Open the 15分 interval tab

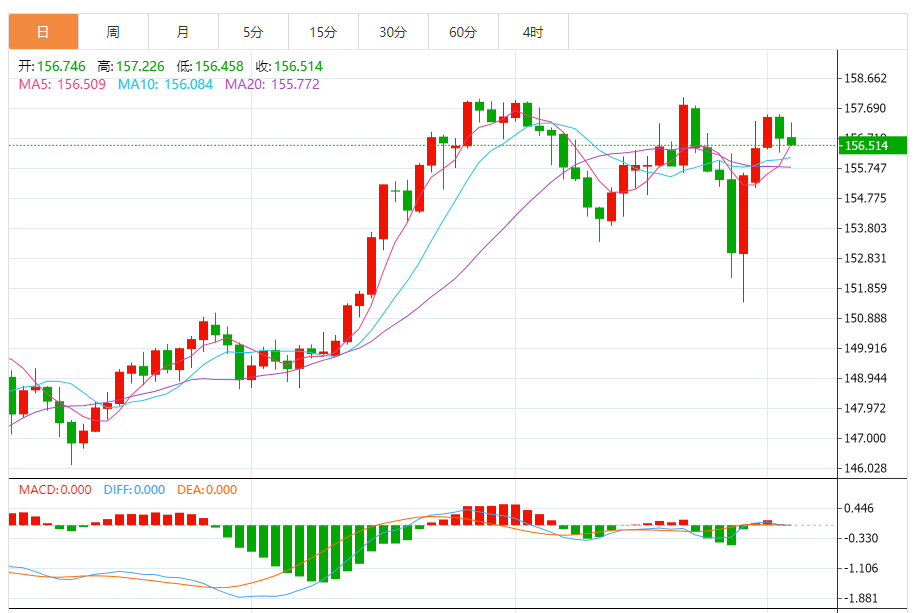coord(323,32)
